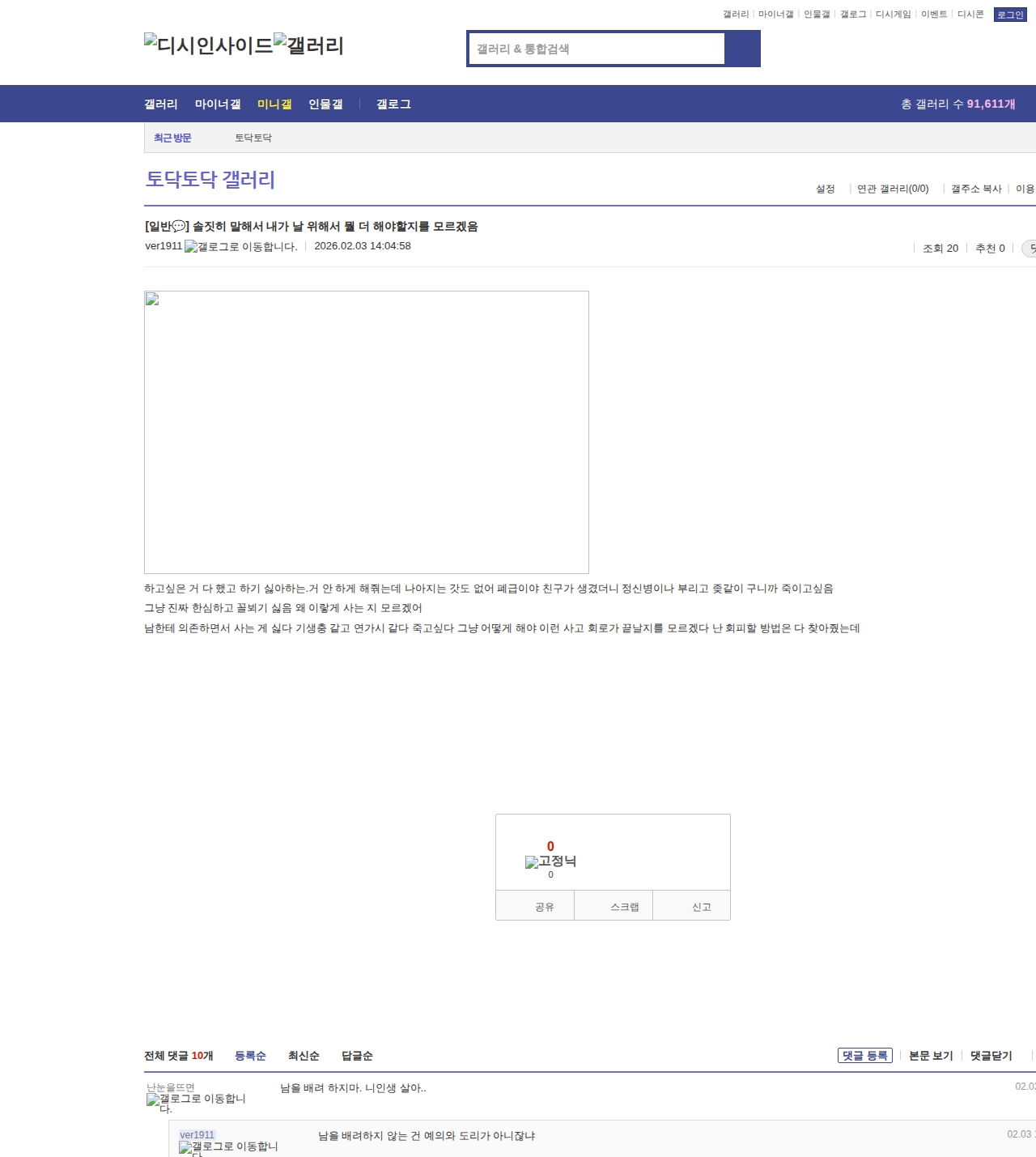Image resolution: width=1036 pixels, height=1157 pixels.
Task: Open the 마이너갤 tab in the blue navigation bar
Action: point(218,104)
